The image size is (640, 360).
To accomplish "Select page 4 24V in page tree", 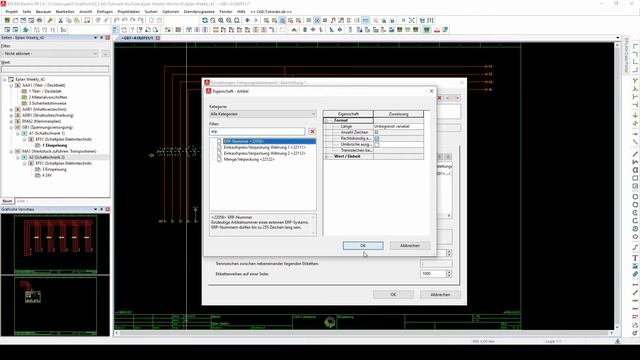I will coord(47,175).
